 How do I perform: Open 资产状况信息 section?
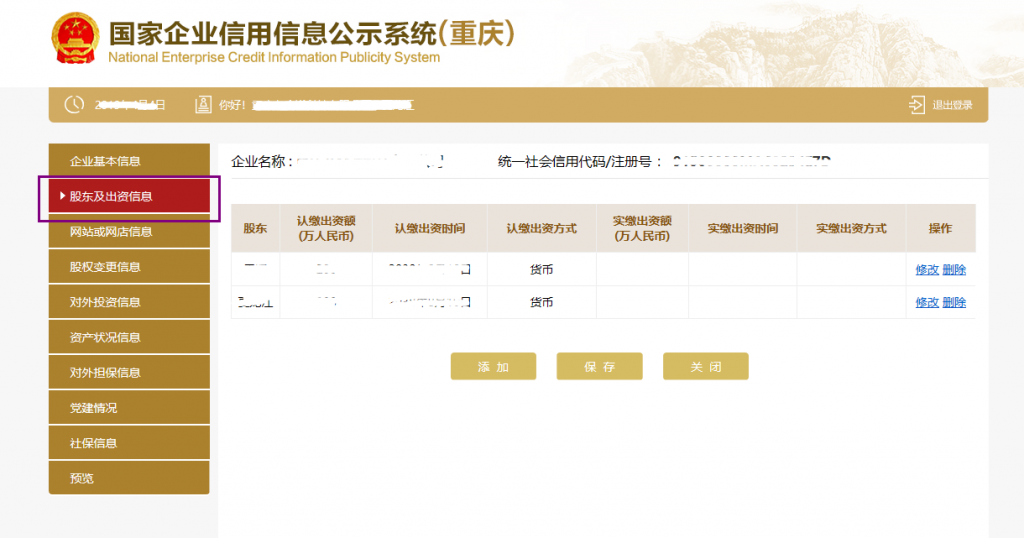129,337
